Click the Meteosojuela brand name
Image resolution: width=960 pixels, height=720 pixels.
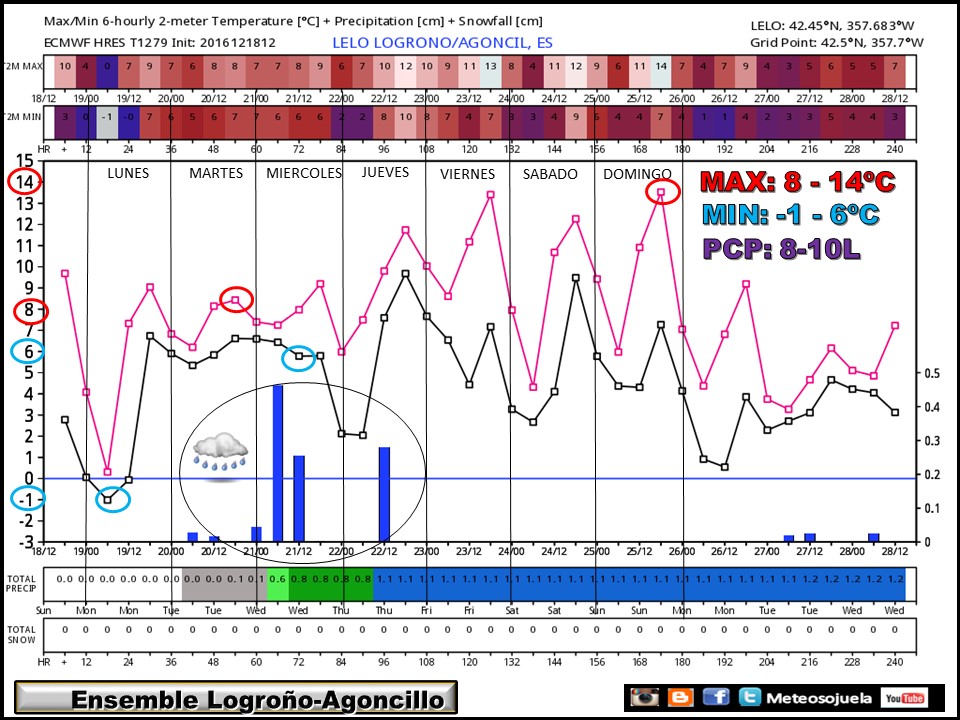[x=819, y=698]
